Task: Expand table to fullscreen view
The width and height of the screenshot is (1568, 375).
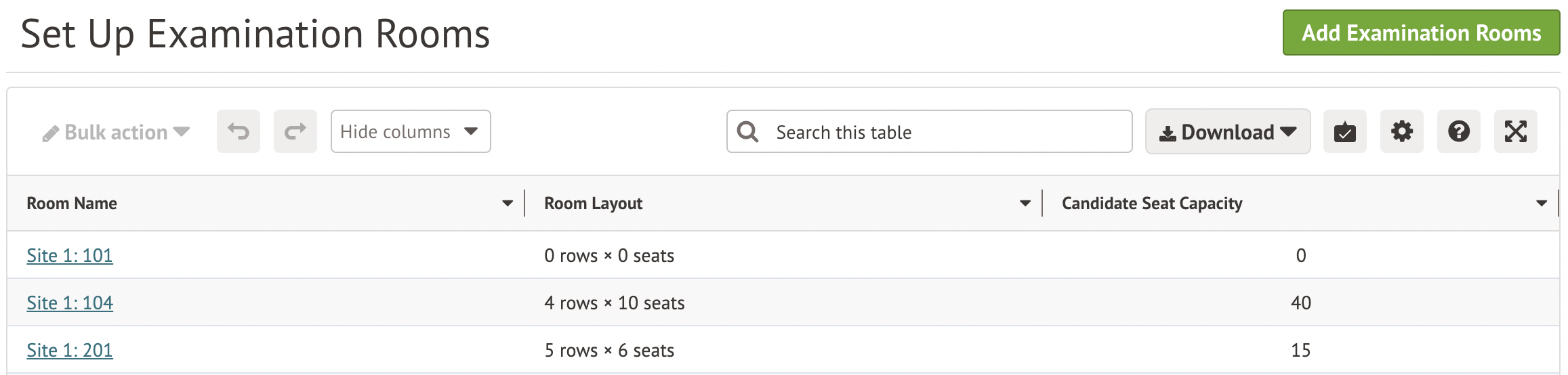Action: click(1516, 131)
